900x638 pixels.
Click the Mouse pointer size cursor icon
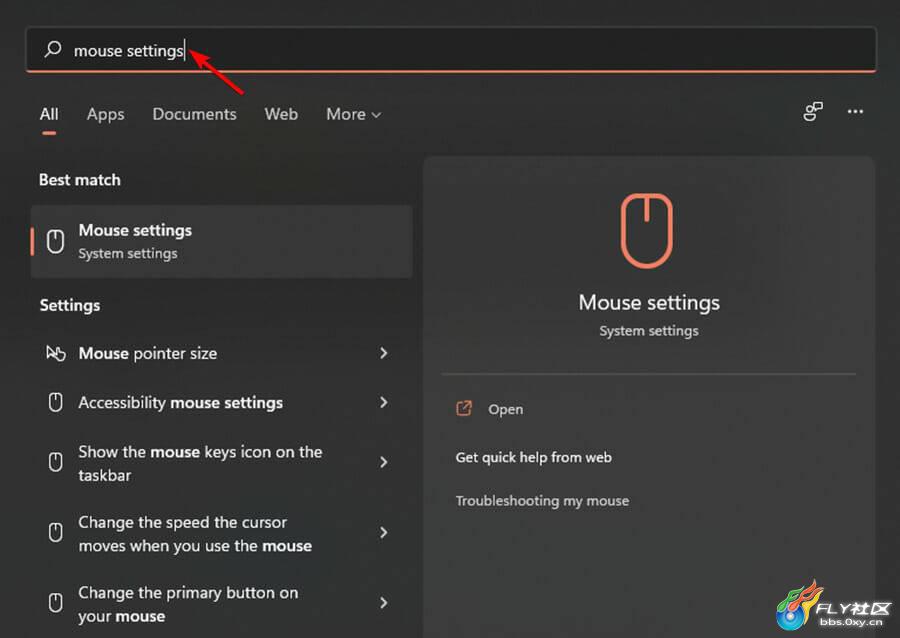(x=56, y=353)
